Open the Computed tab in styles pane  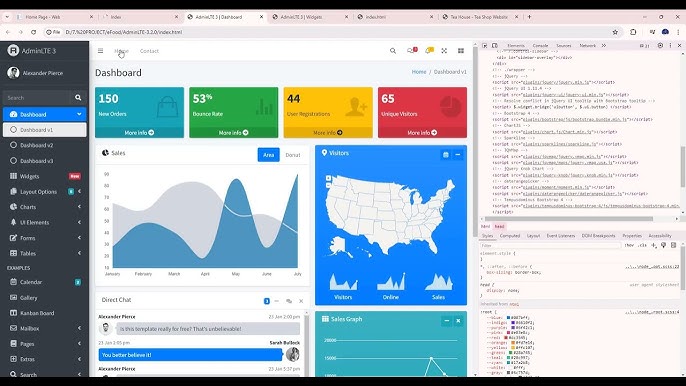[x=510, y=236]
